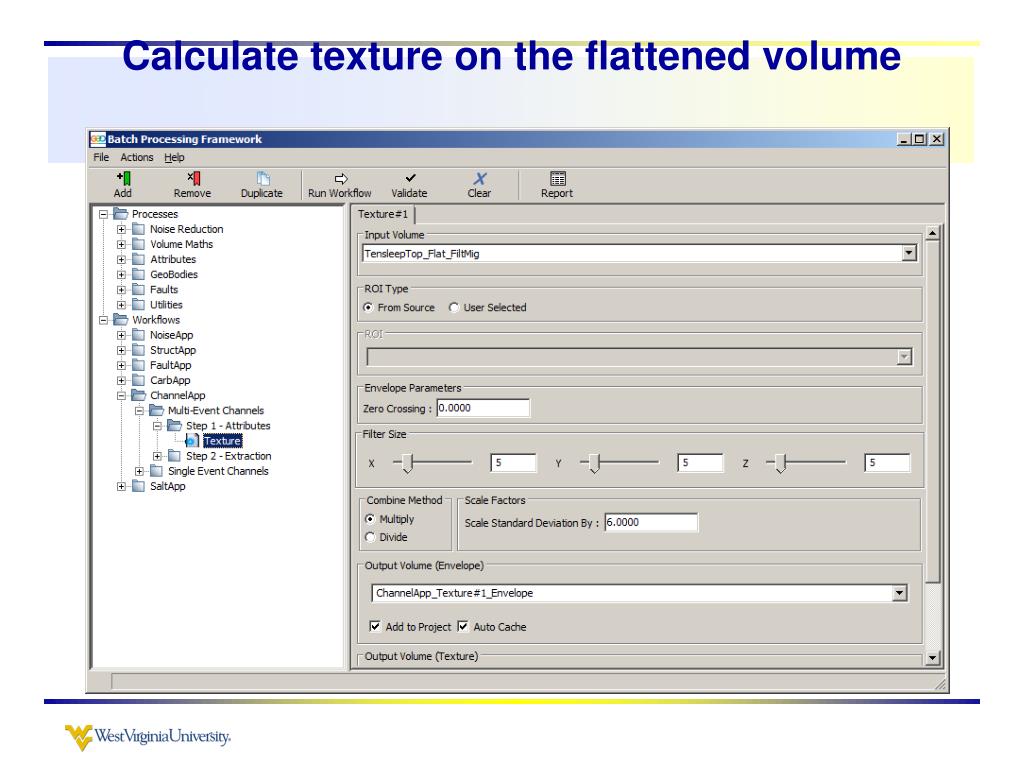1024x768 pixels.
Task: Select the Texture tree item label
Action: click(x=222, y=441)
